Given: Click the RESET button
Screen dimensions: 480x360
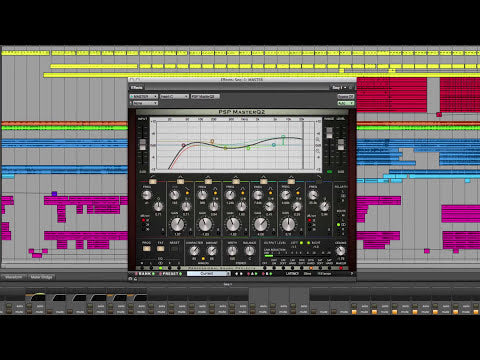Looking at the screenshot, I should [x=174, y=249].
